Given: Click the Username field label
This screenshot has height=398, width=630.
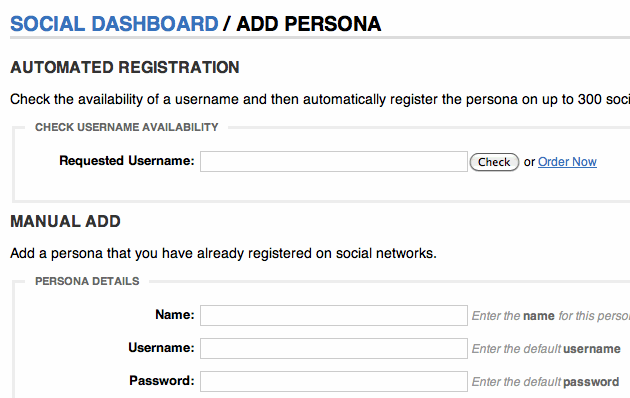Looking at the screenshot, I should click(x=161, y=347).
